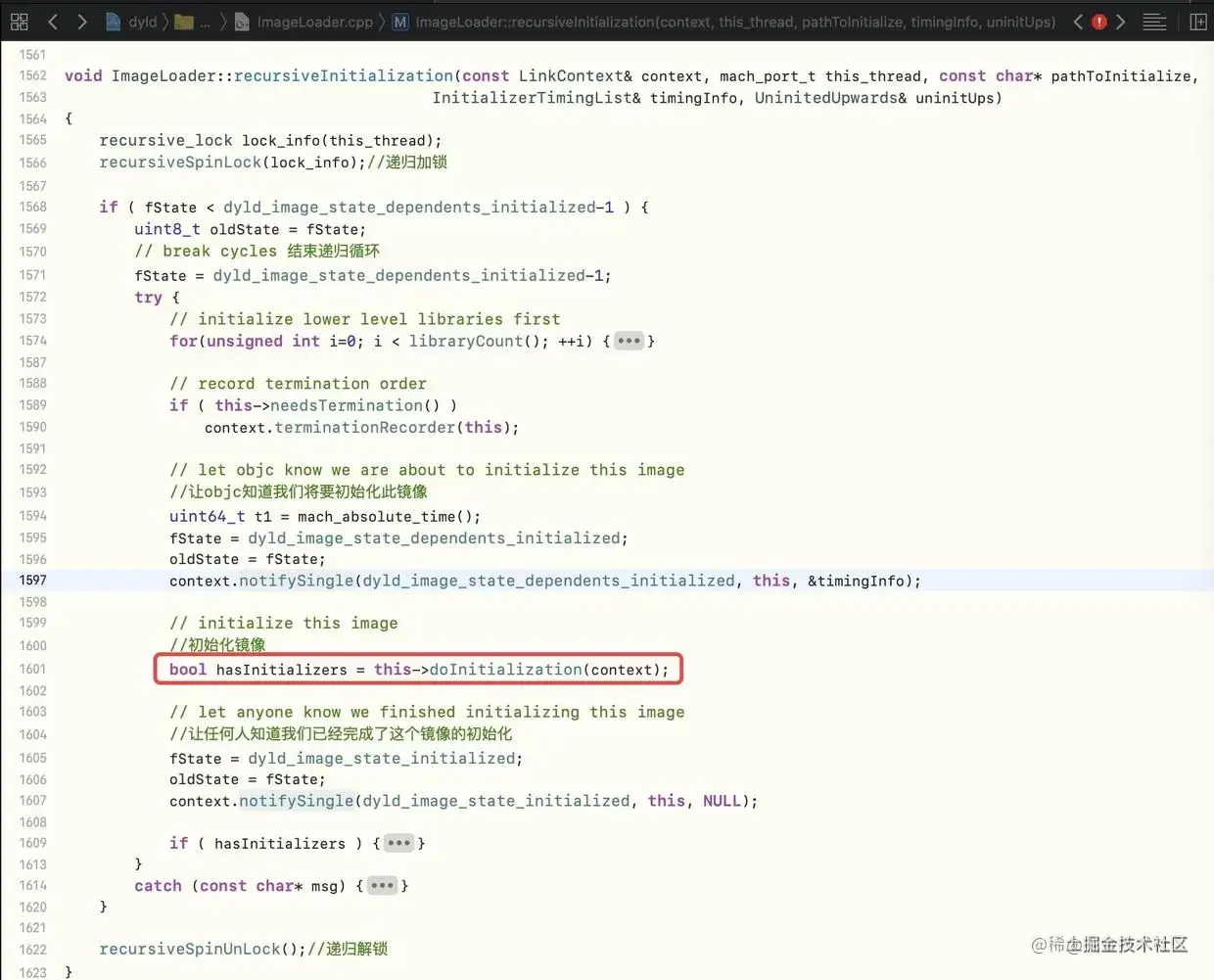Jump to previous issue arrow
Image resolution: width=1214 pixels, height=980 pixels.
click(x=1078, y=22)
